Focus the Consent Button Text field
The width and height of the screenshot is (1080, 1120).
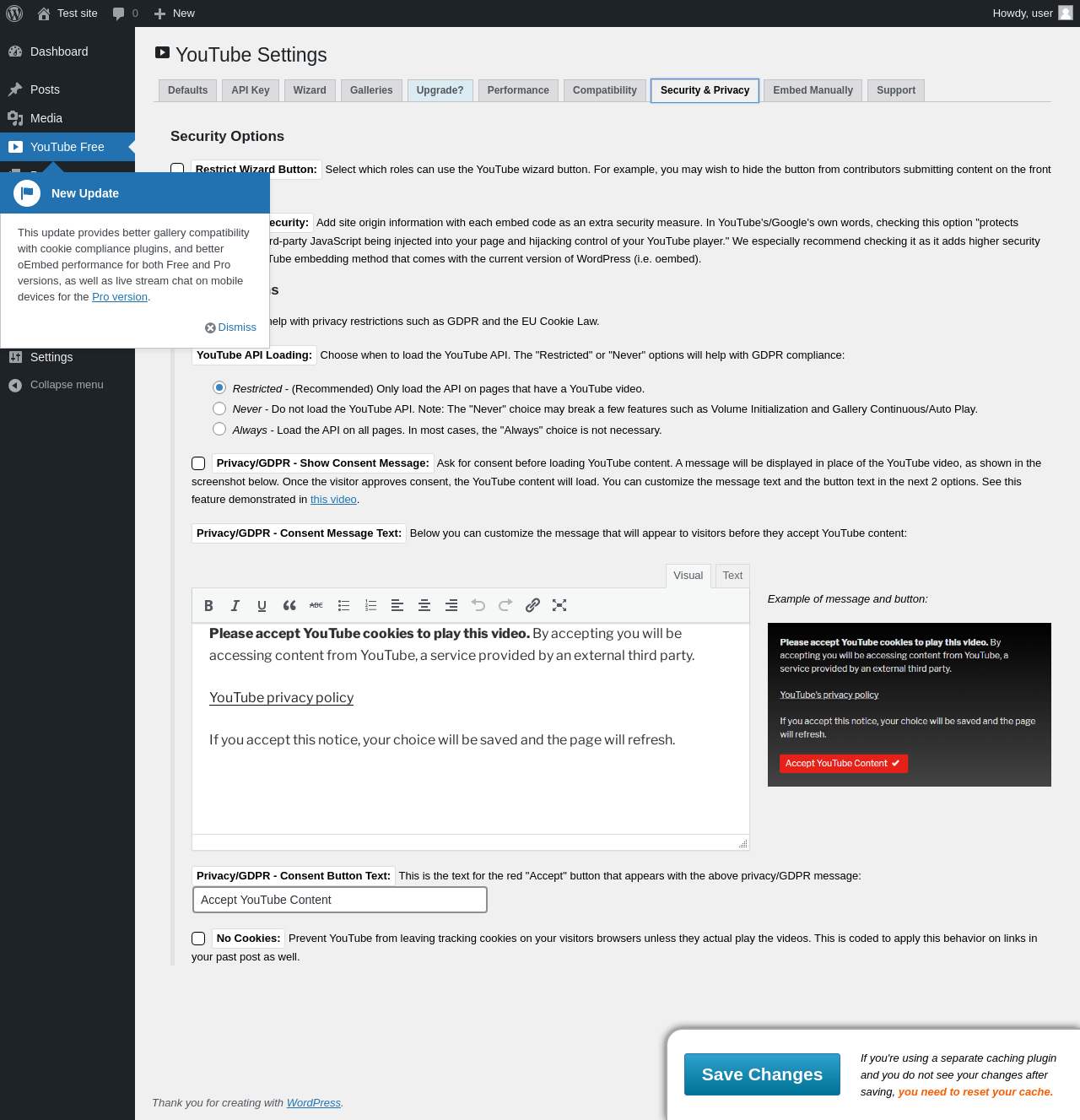(340, 900)
